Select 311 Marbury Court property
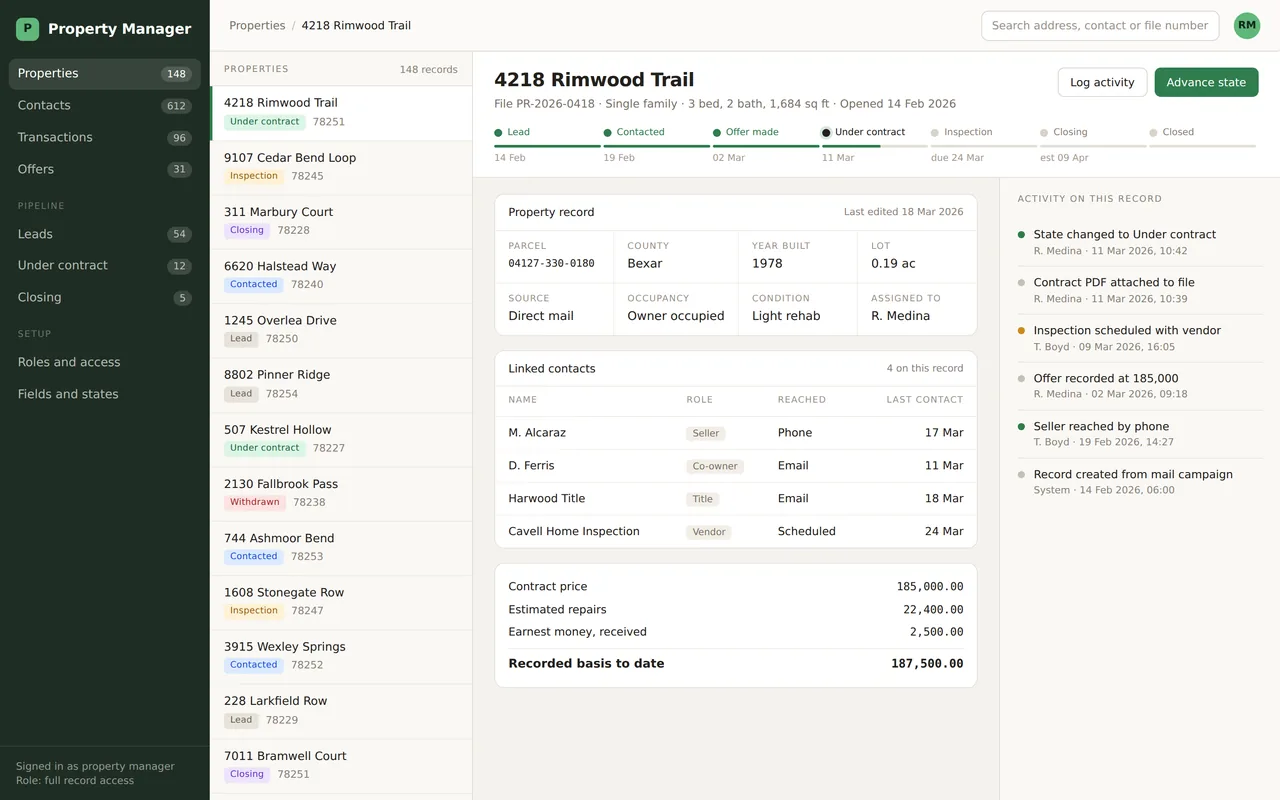This screenshot has height=800, width=1280. [x=341, y=222]
